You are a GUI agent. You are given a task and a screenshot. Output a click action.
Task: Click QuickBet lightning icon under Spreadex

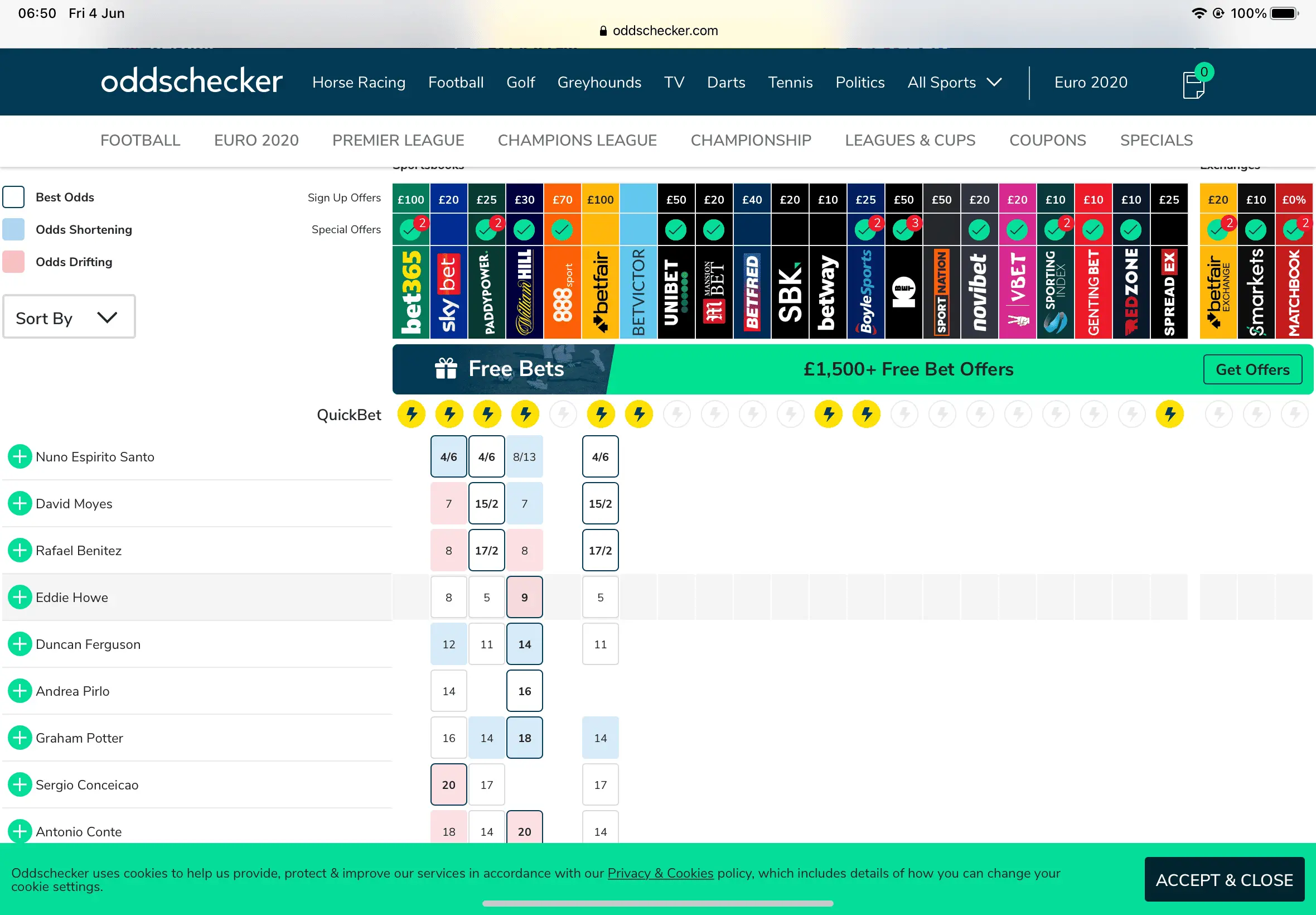click(1169, 414)
